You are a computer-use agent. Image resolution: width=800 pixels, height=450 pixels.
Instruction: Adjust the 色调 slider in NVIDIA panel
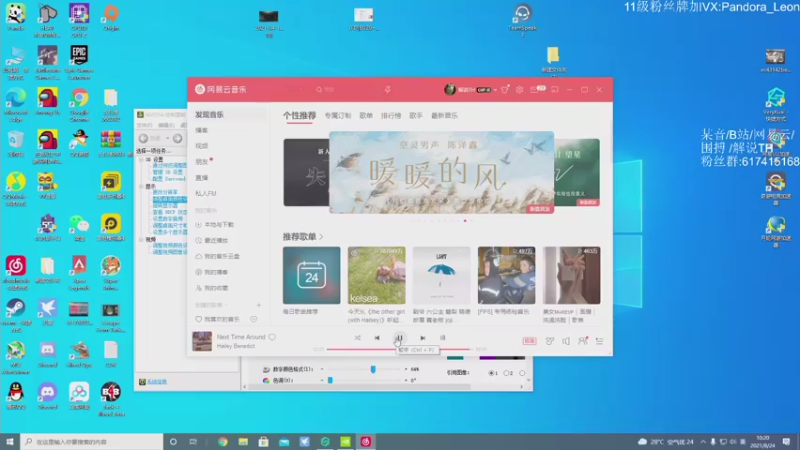tap(330, 380)
